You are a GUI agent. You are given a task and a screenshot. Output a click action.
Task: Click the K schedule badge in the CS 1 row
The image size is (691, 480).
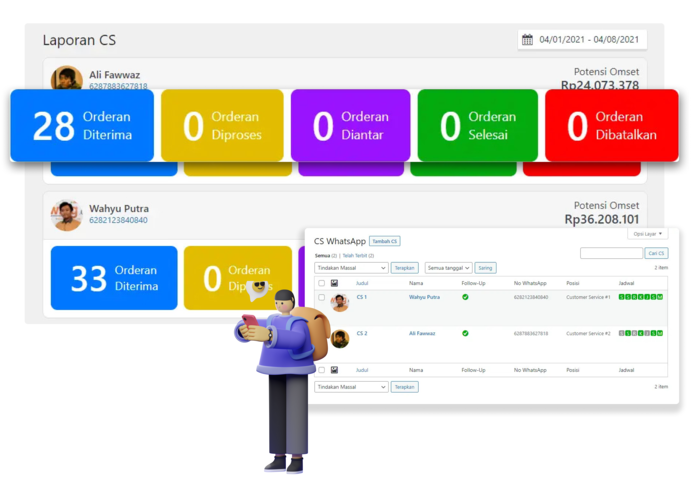641,297
